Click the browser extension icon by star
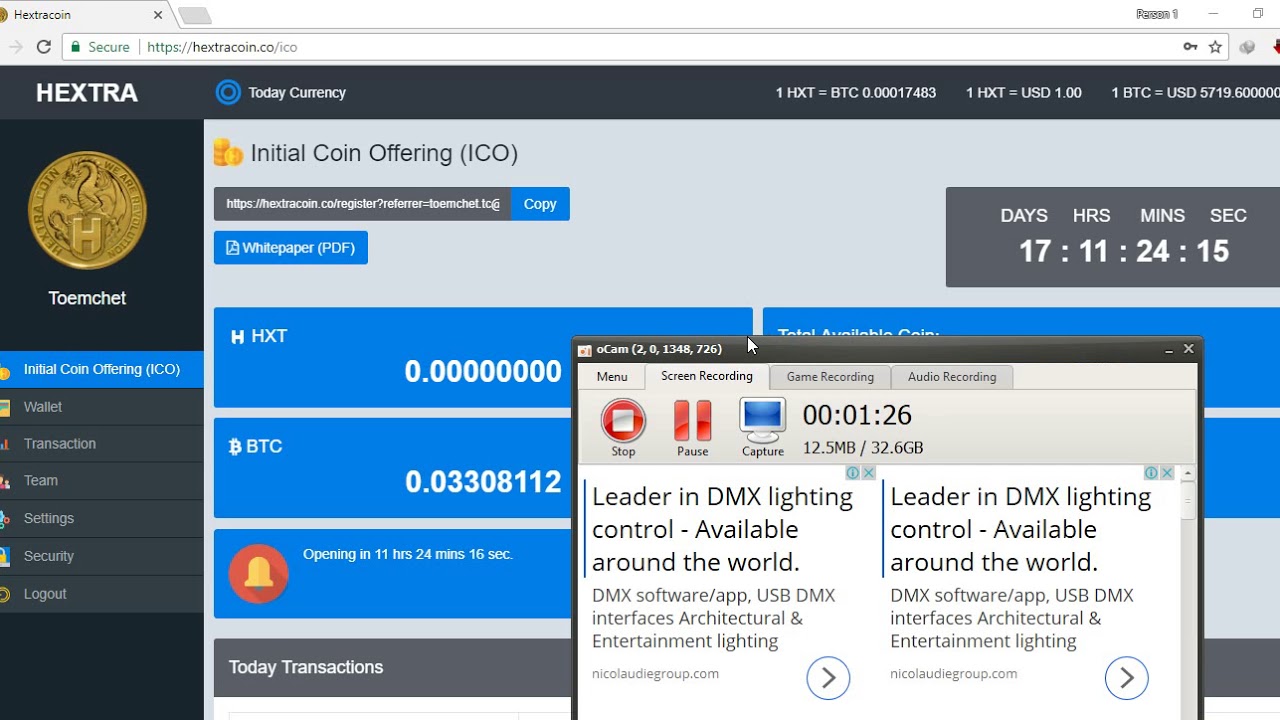Viewport: 1280px width, 720px height. click(x=1247, y=47)
